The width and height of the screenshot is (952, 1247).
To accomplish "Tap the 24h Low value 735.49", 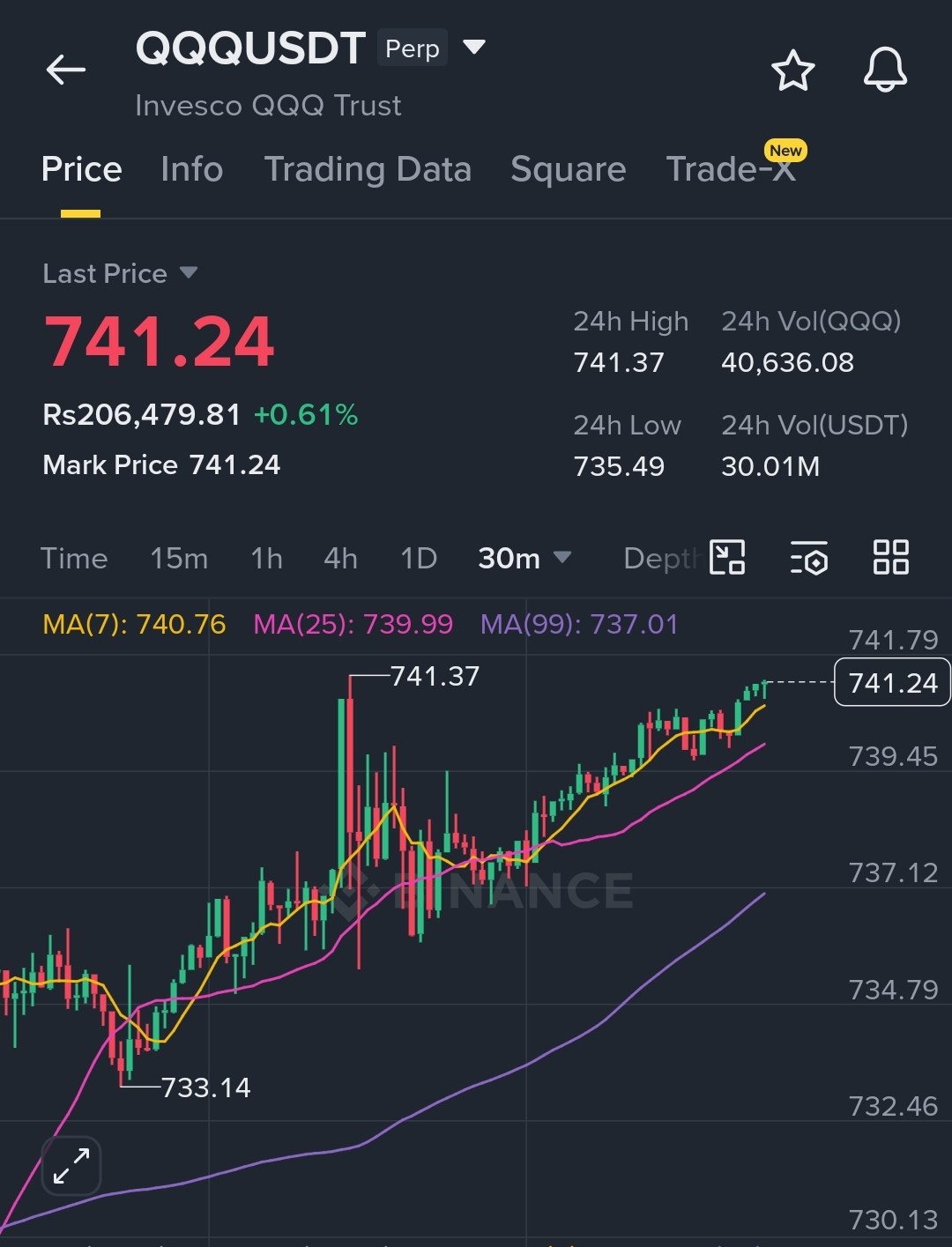I will pyautogui.click(x=619, y=467).
